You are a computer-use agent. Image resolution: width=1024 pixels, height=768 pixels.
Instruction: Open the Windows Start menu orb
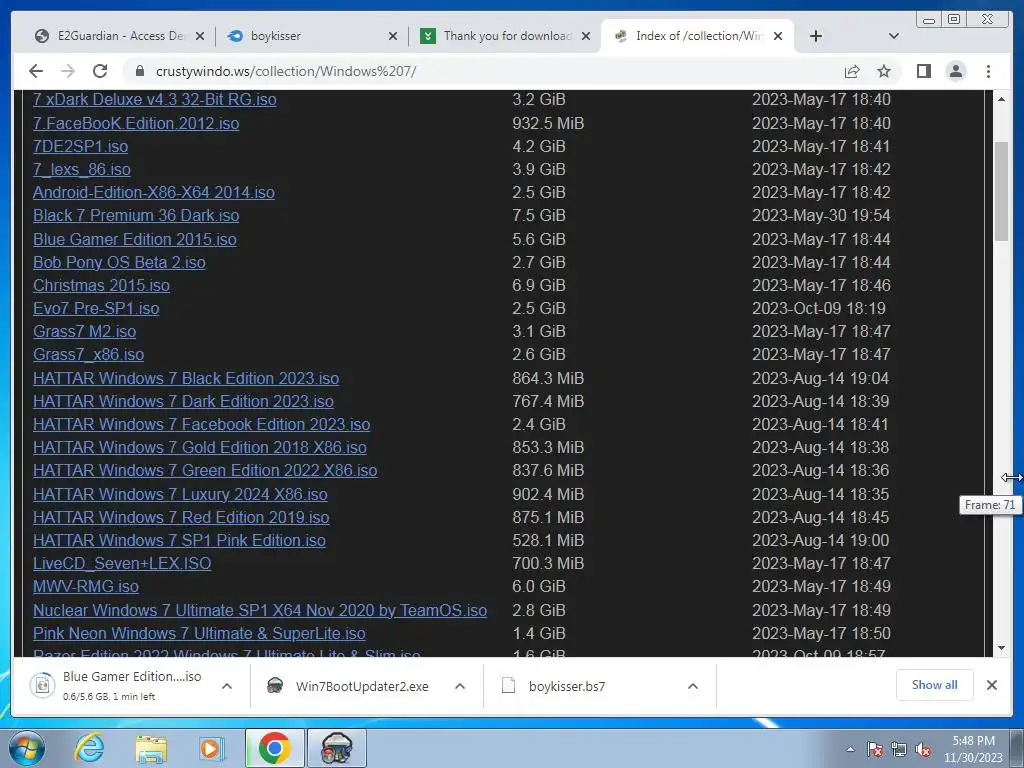pos(25,748)
